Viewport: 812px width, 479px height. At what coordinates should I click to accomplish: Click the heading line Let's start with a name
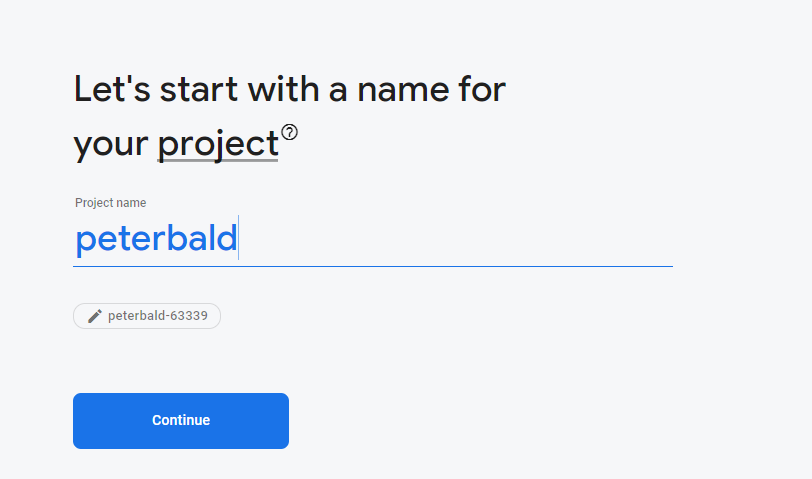(x=290, y=89)
